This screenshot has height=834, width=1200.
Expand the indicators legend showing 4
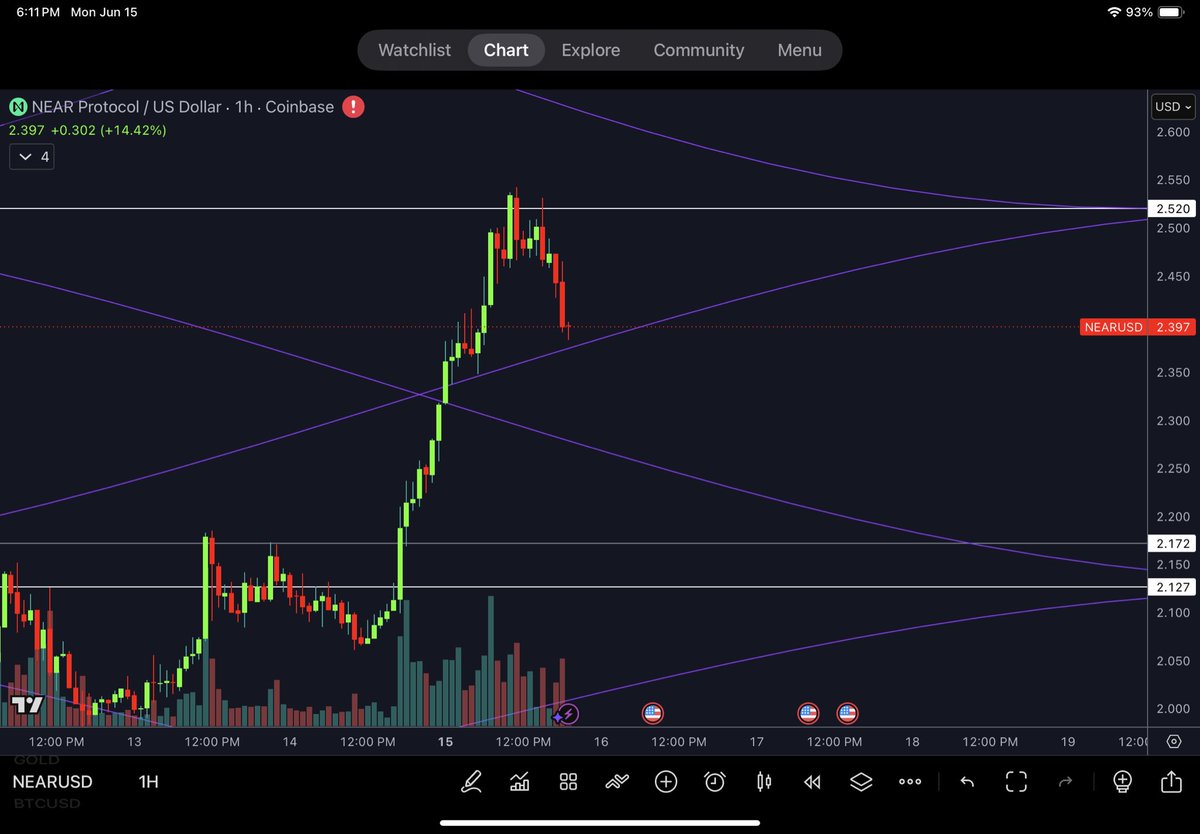(32, 157)
